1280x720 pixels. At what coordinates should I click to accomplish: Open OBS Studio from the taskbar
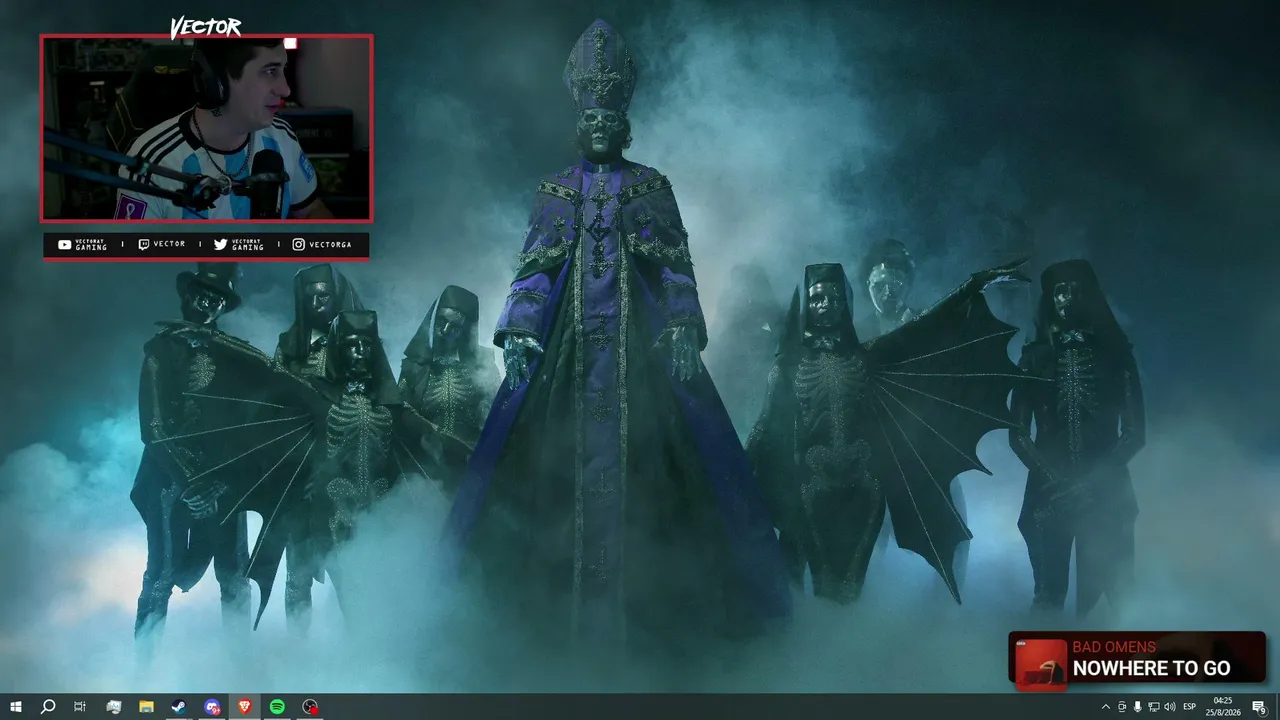pos(310,707)
